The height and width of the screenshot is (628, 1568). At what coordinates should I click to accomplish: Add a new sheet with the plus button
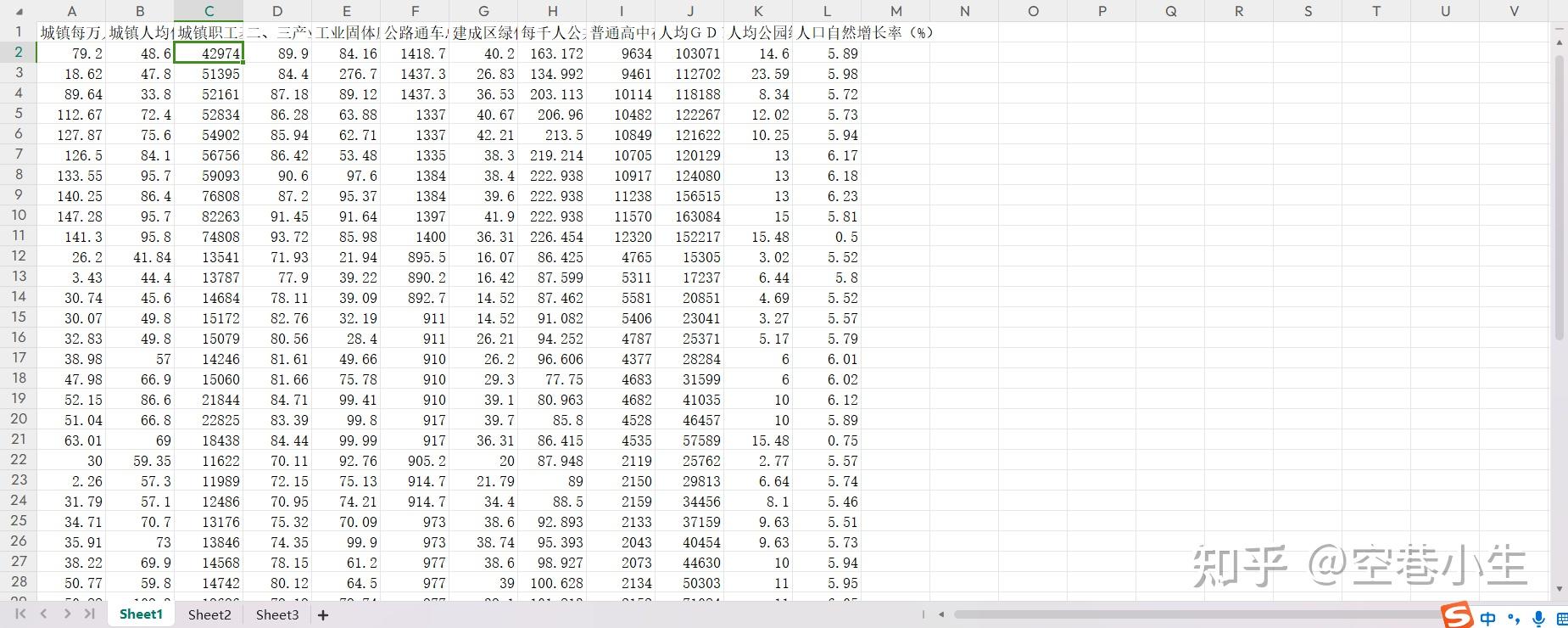[322, 614]
